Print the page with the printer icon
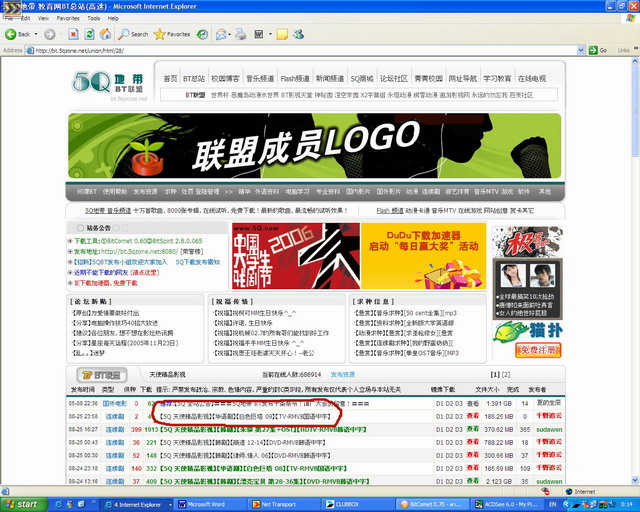Image resolution: width=640 pixels, height=512 pixels. coord(241,34)
